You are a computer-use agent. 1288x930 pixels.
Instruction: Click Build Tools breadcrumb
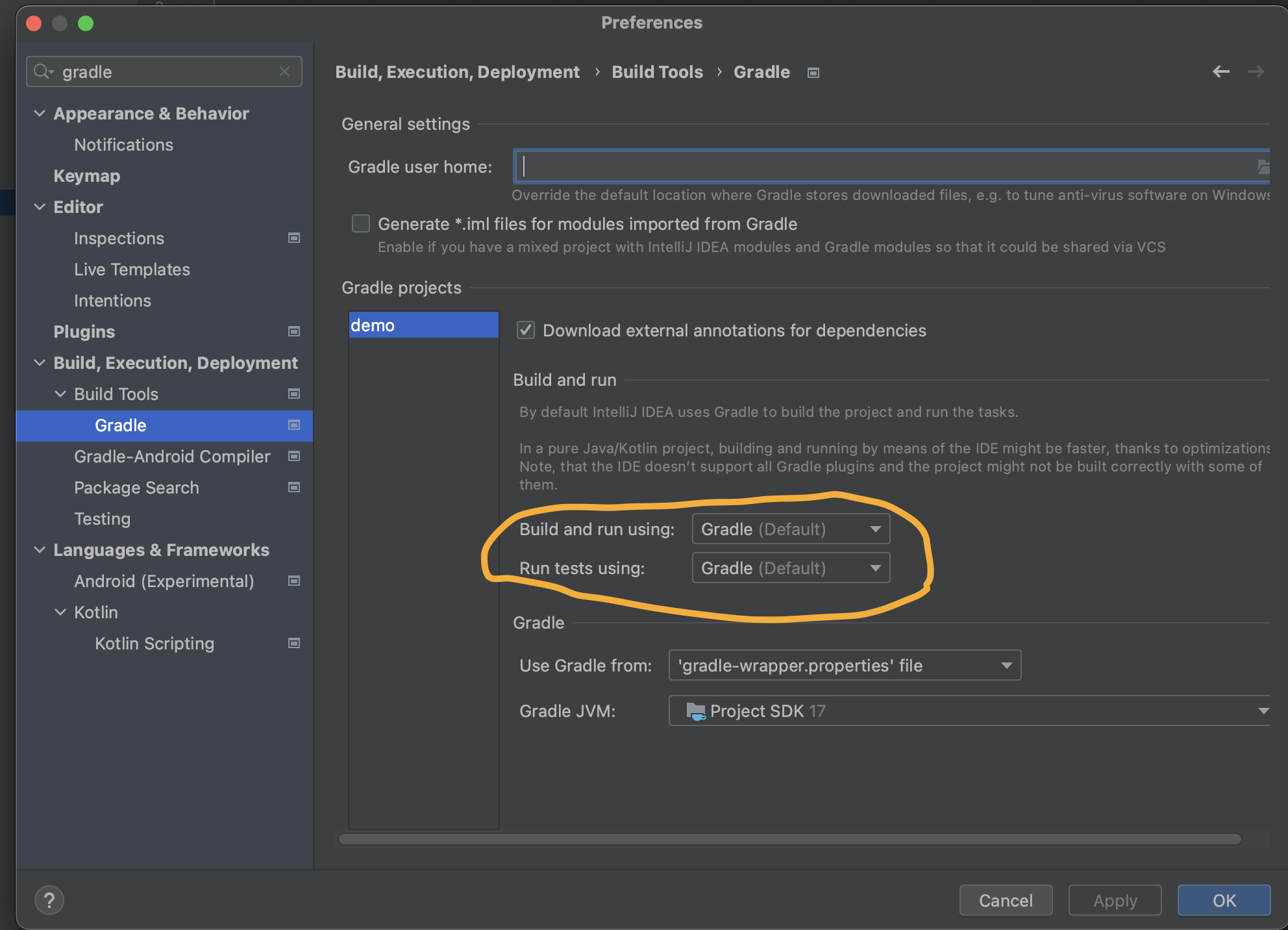tap(657, 72)
